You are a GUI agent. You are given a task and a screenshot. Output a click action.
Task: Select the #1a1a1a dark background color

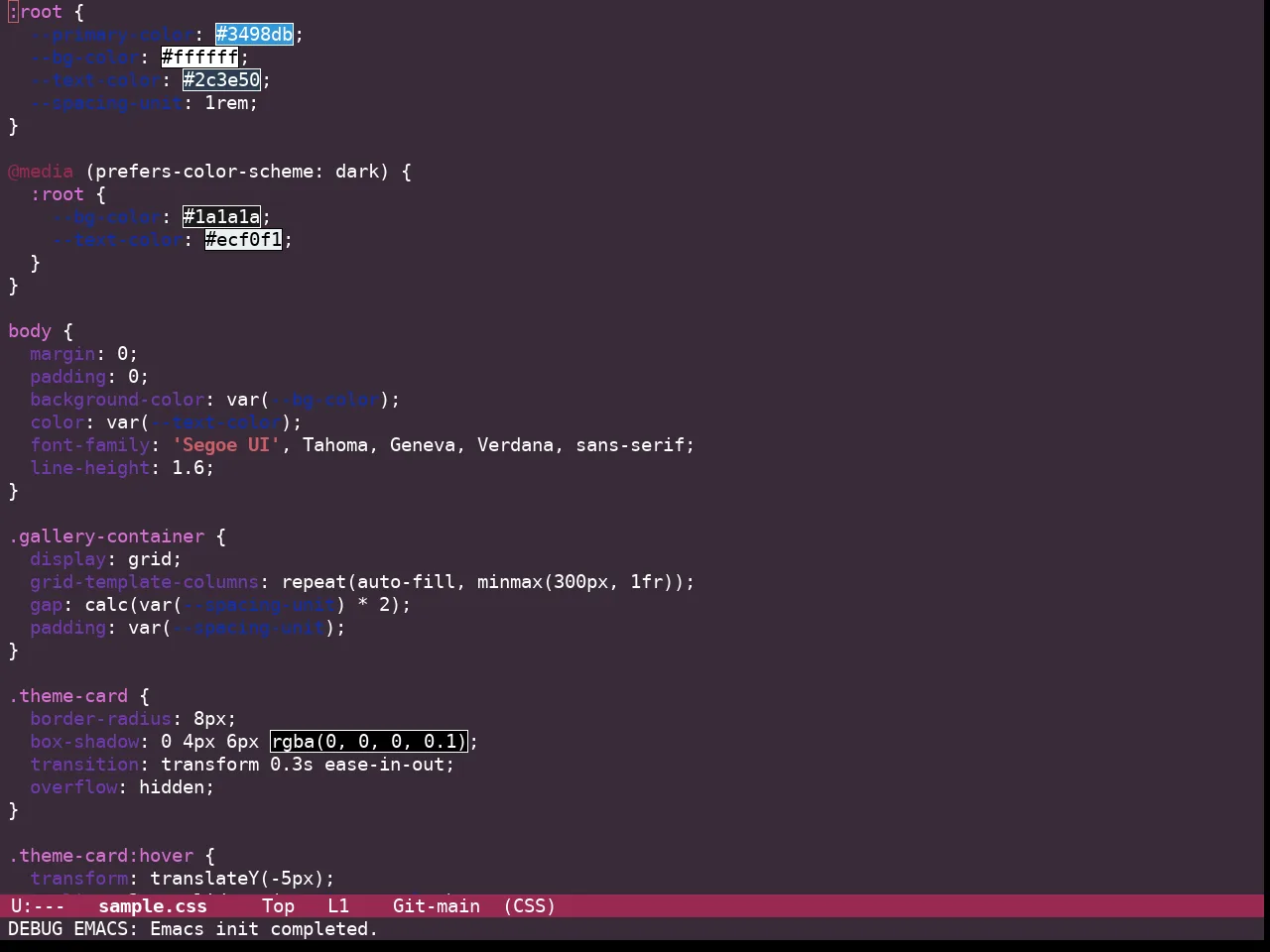tap(221, 217)
